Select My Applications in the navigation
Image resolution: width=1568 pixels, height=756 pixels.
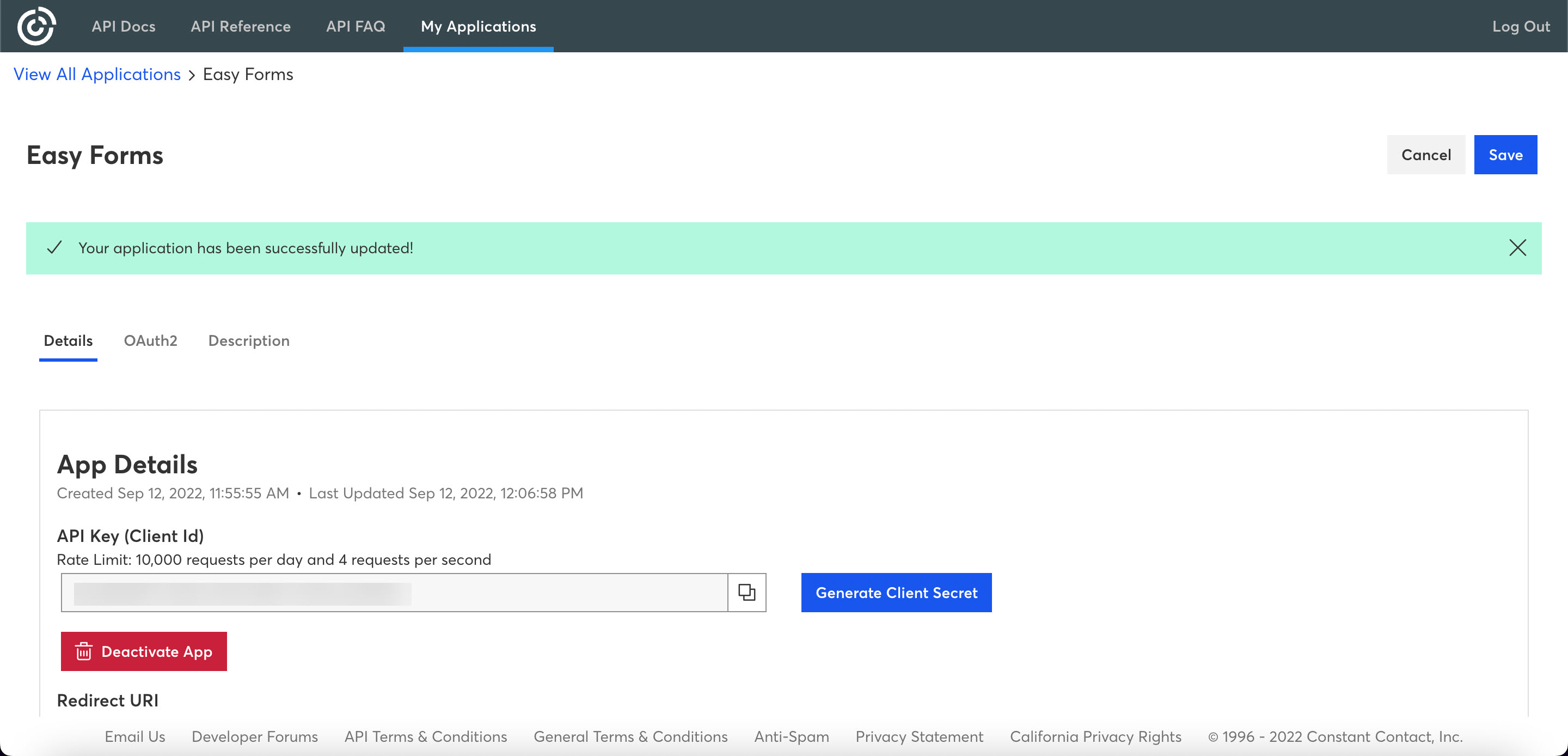(478, 26)
